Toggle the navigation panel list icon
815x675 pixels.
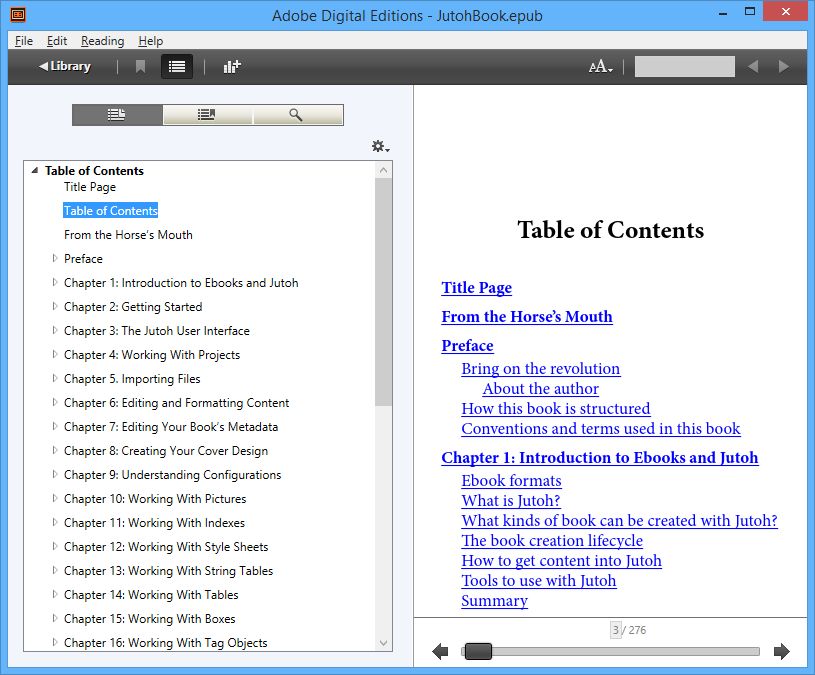tap(177, 67)
